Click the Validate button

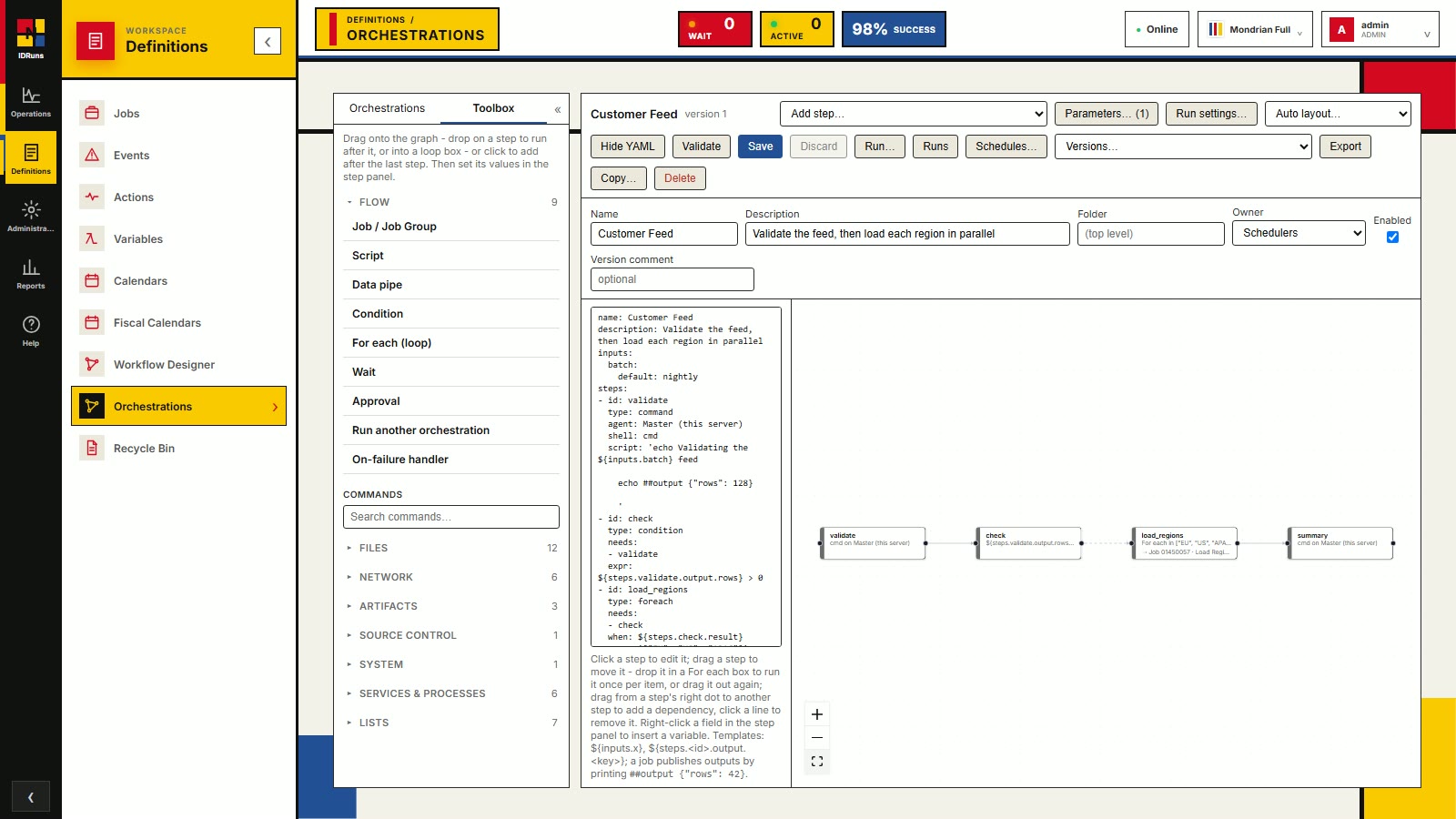pos(702,147)
